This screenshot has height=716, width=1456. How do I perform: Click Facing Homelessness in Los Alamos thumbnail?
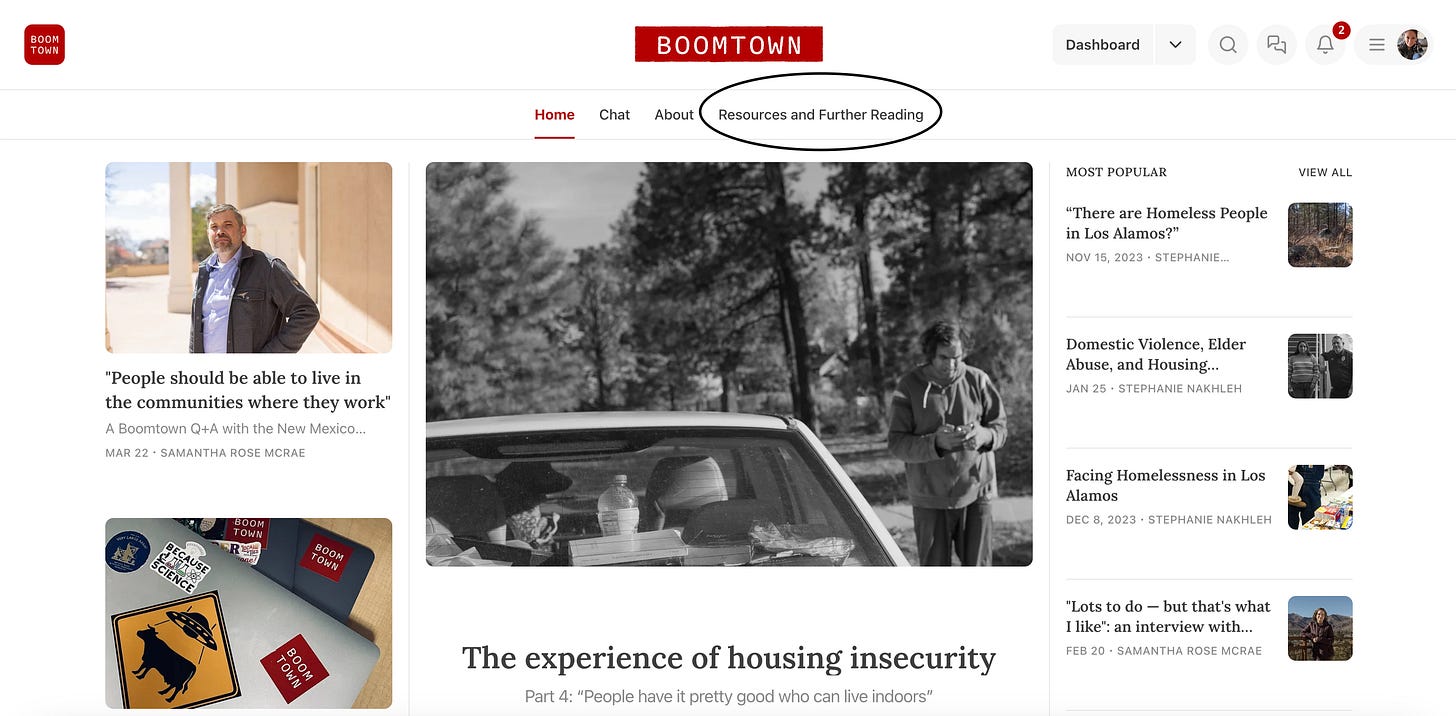click(x=1320, y=497)
